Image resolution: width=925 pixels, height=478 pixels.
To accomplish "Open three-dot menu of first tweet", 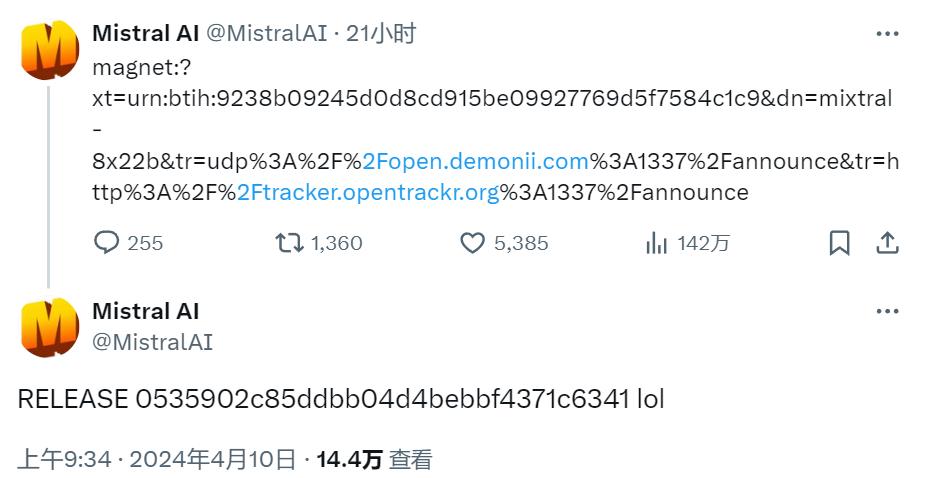I will 887,34.
